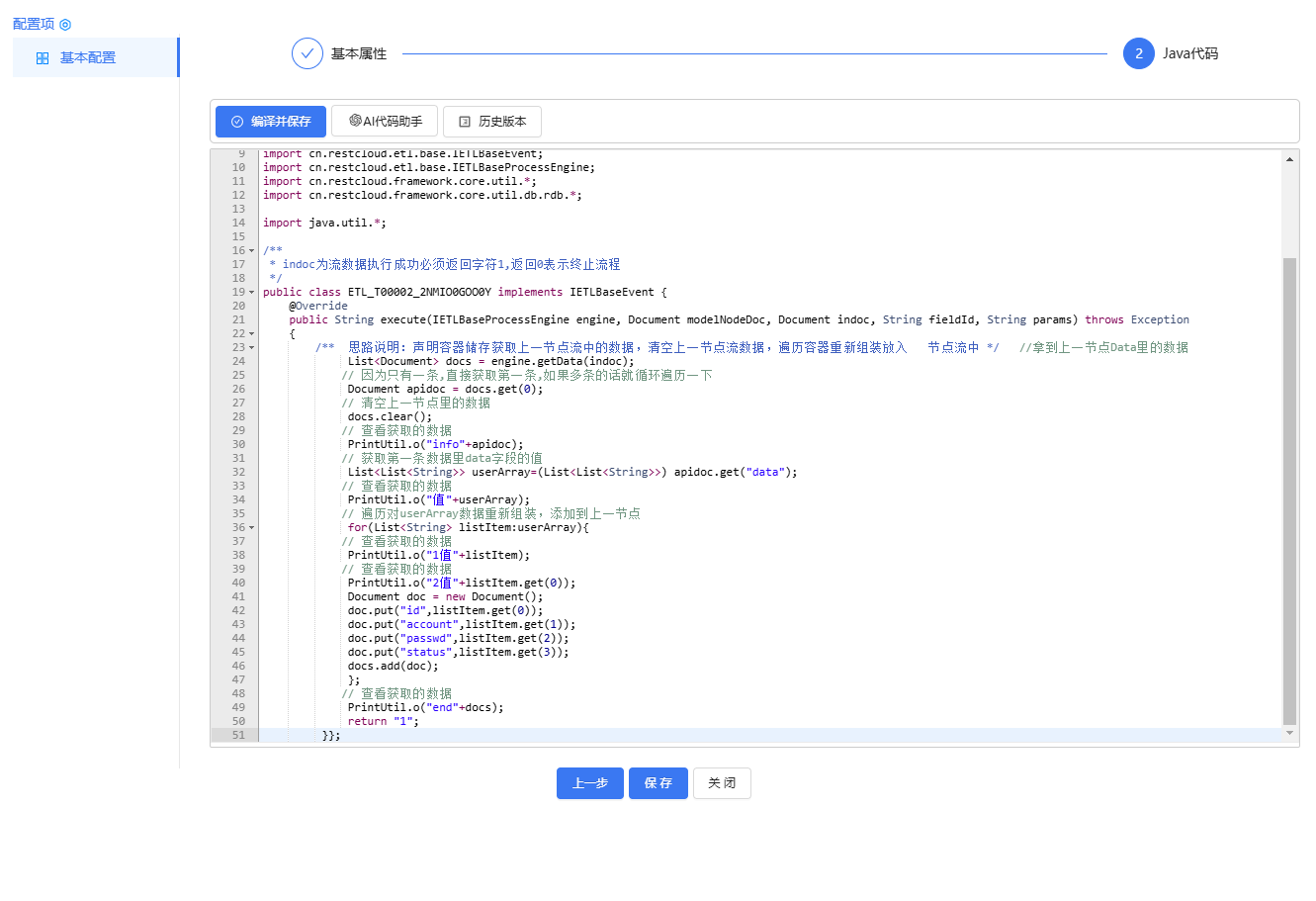1316x901 pixels.
Task: Click the 'doc.put("account",listItem.get(1));' line
Action: pos(462,624)
